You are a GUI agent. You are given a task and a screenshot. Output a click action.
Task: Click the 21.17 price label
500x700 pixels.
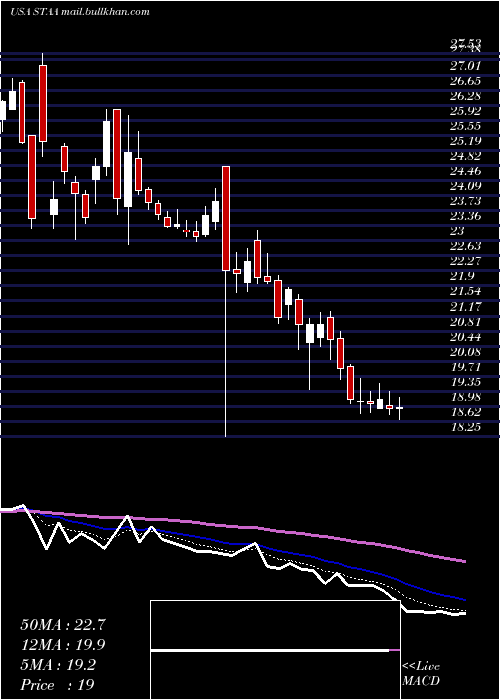pyautogui.click(x=465, y=307)
